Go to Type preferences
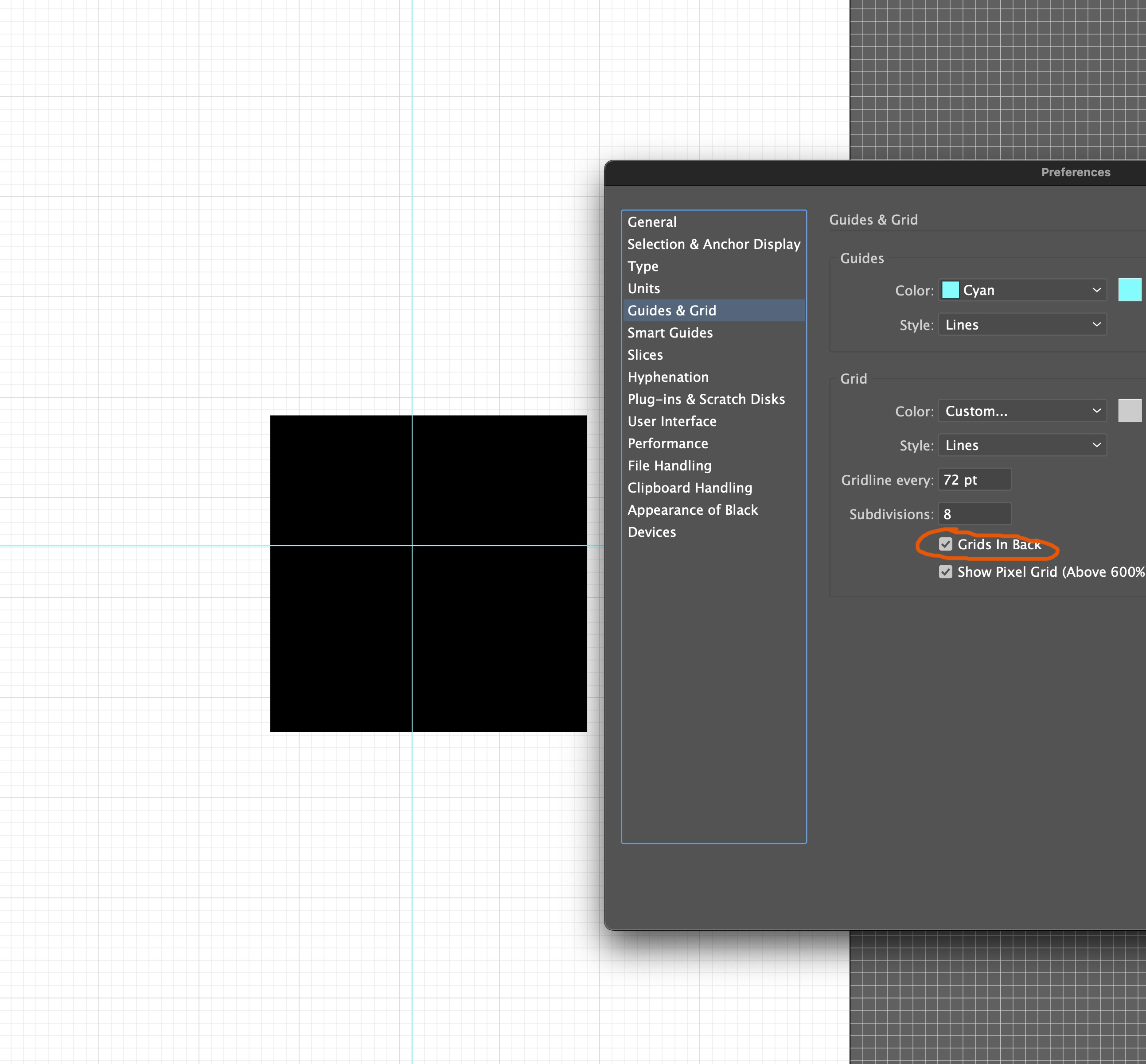 click(643, 266)
